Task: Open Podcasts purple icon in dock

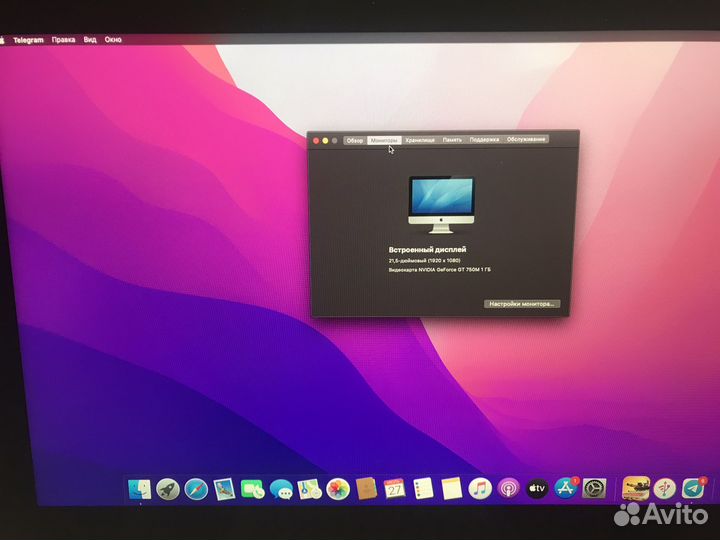Action: click(x=508, y=489)
